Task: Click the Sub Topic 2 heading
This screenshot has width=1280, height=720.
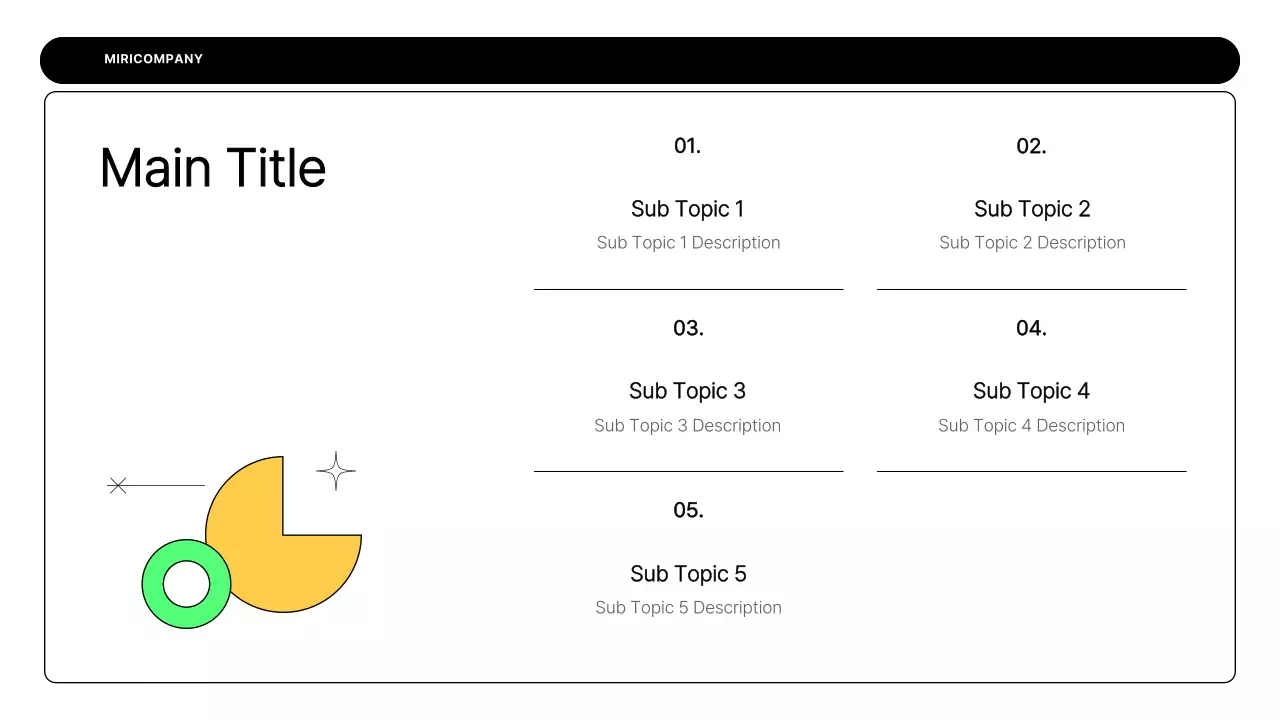Action: click(1032, 209)
